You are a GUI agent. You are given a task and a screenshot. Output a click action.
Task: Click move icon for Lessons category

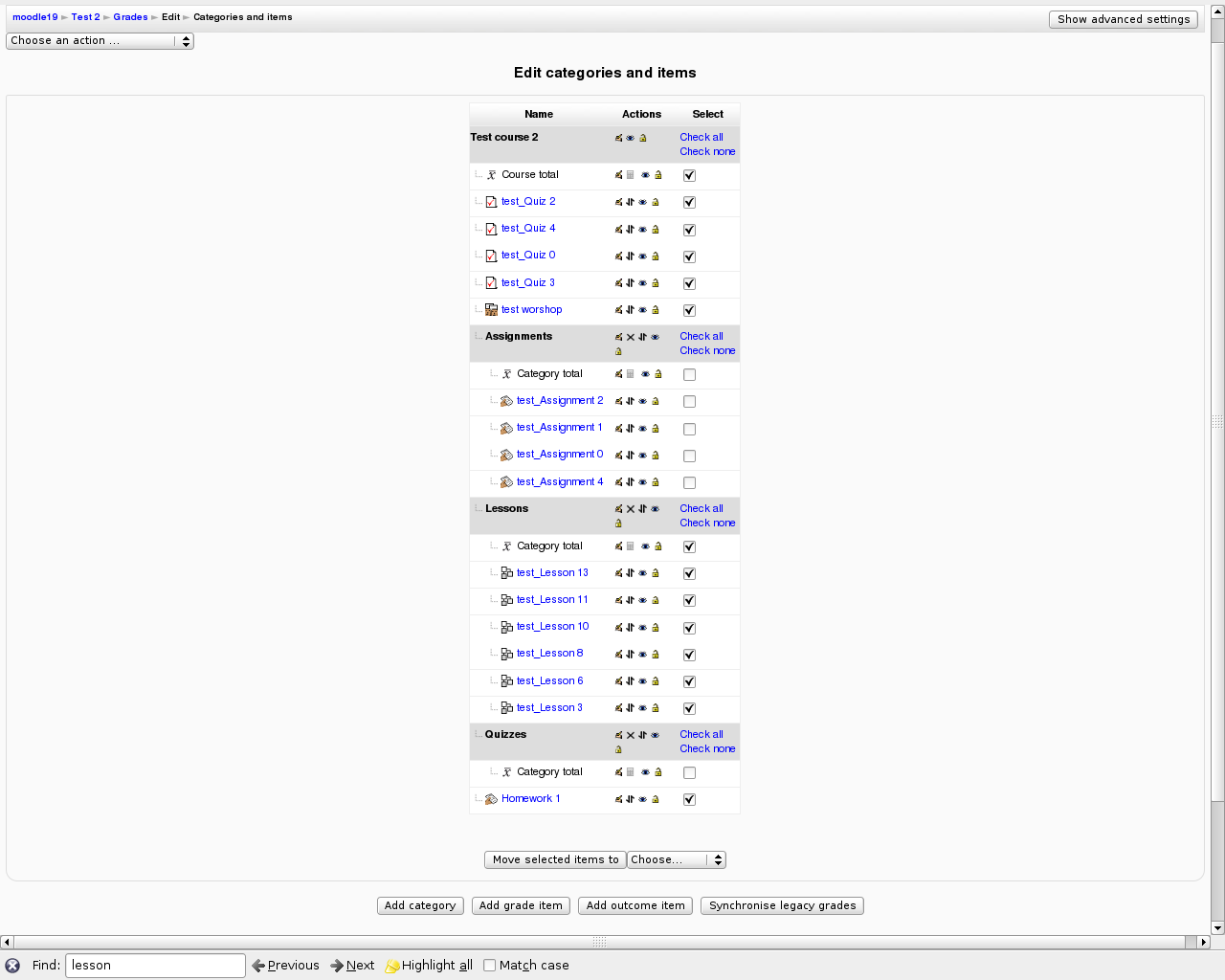[x=642, y=509]
